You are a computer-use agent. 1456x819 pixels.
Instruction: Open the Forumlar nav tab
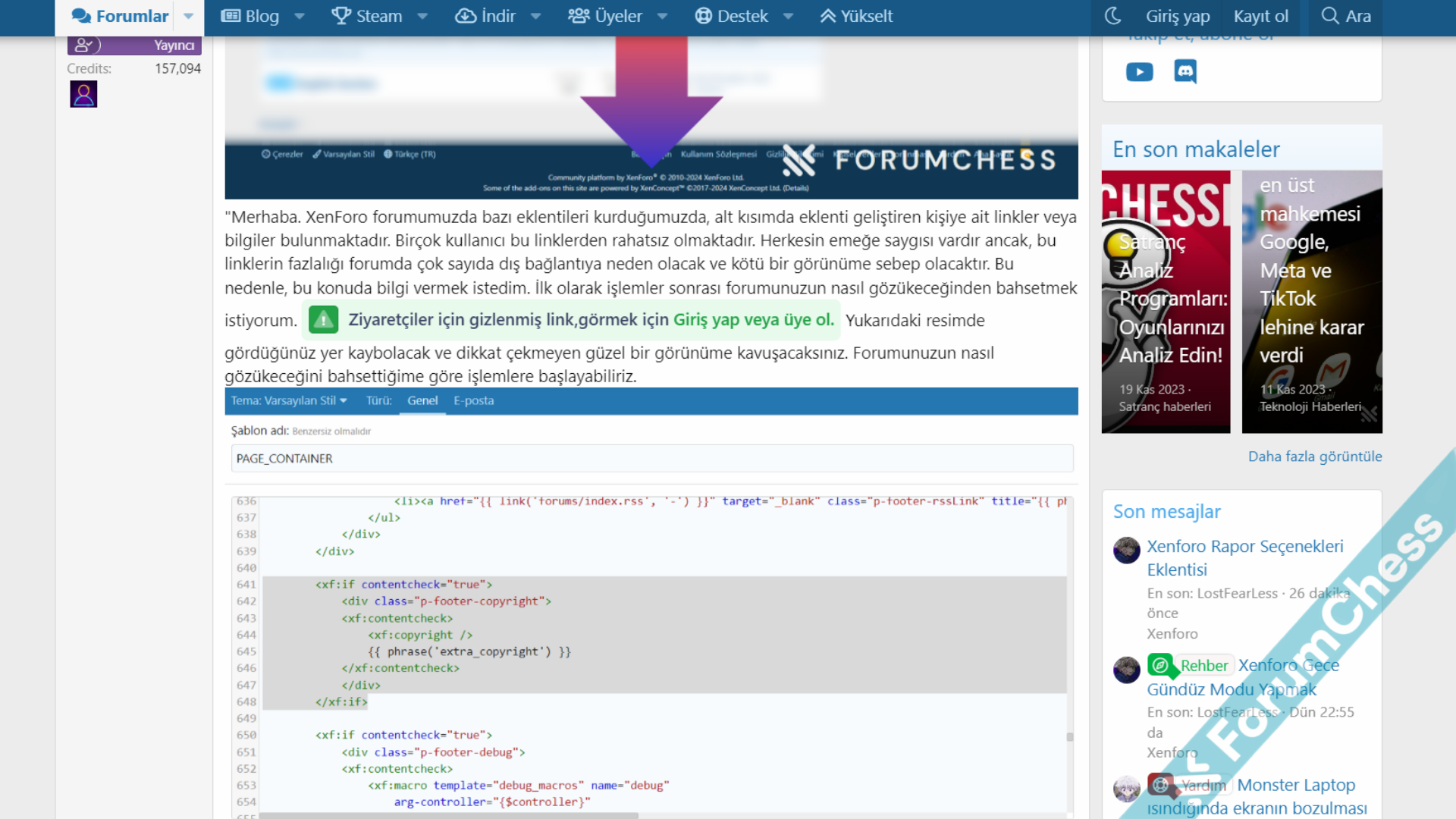[120, 16]
